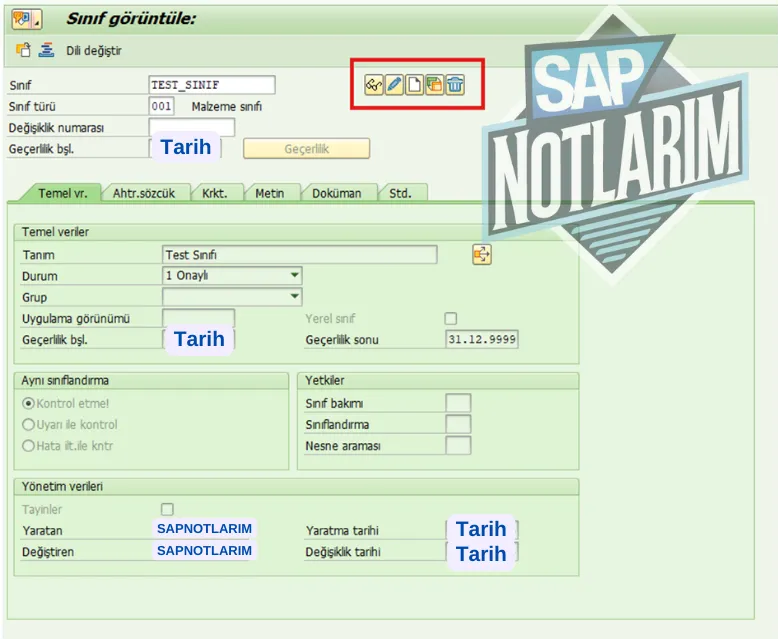Click the Değiştiren label
This screenshot has height=640, width=779.
48,552
